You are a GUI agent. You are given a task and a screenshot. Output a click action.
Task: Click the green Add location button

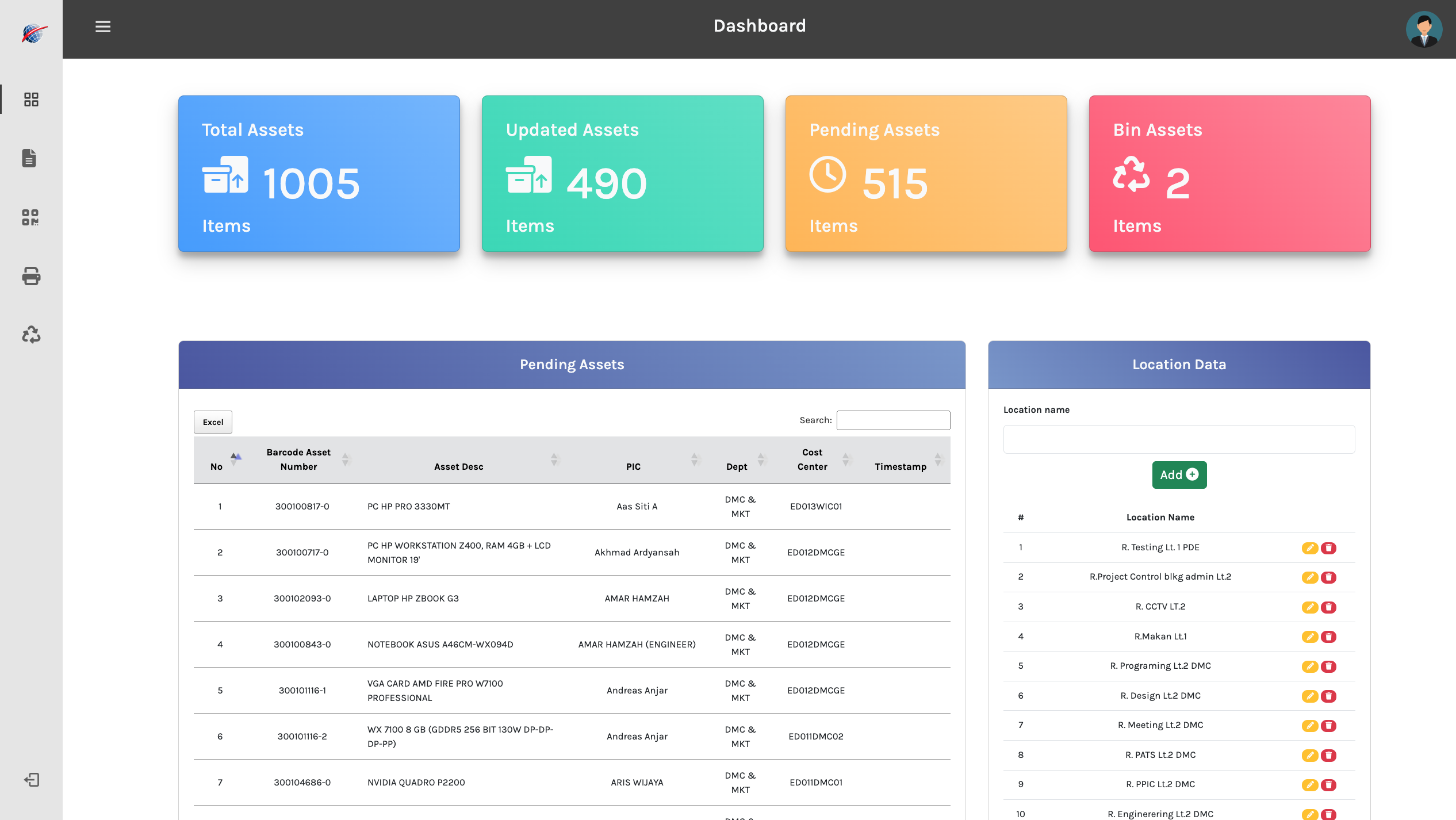coord(1179,475)
